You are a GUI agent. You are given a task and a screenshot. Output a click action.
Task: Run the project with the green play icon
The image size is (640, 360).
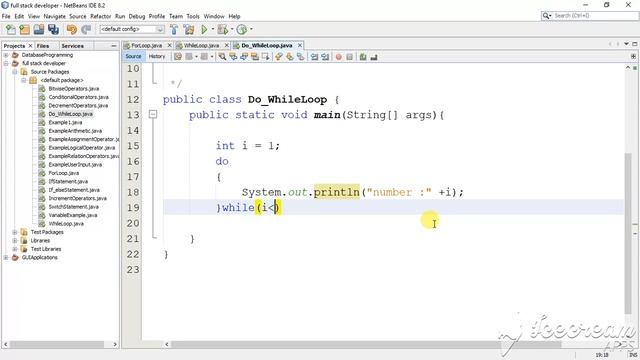coord(204,29)
